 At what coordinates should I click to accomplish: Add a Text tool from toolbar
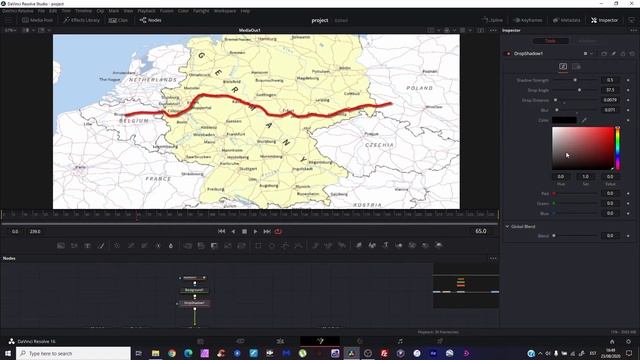coord(87,246)
